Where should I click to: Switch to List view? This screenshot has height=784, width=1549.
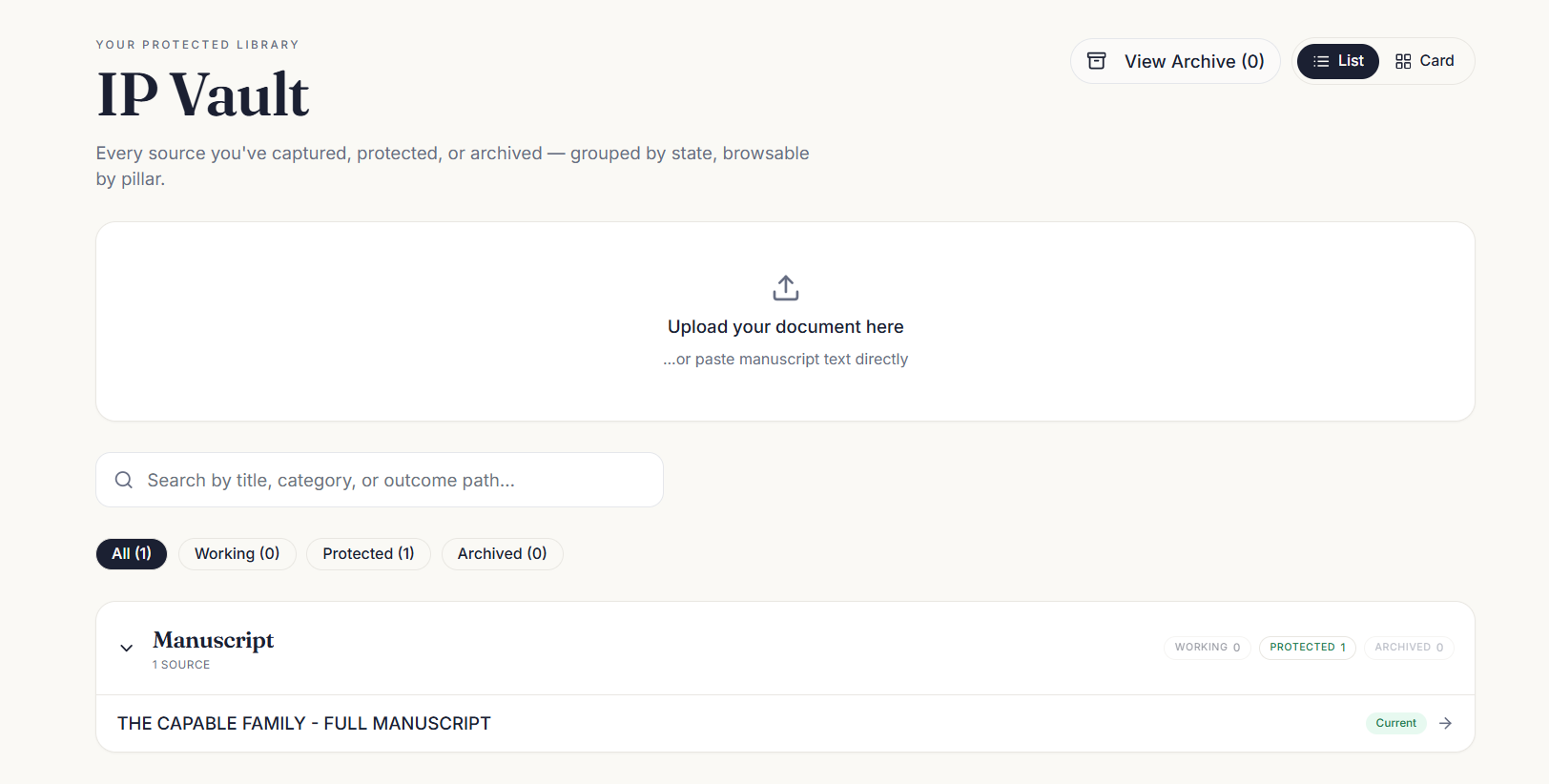pyautogui.click(x=1337, y=61)
